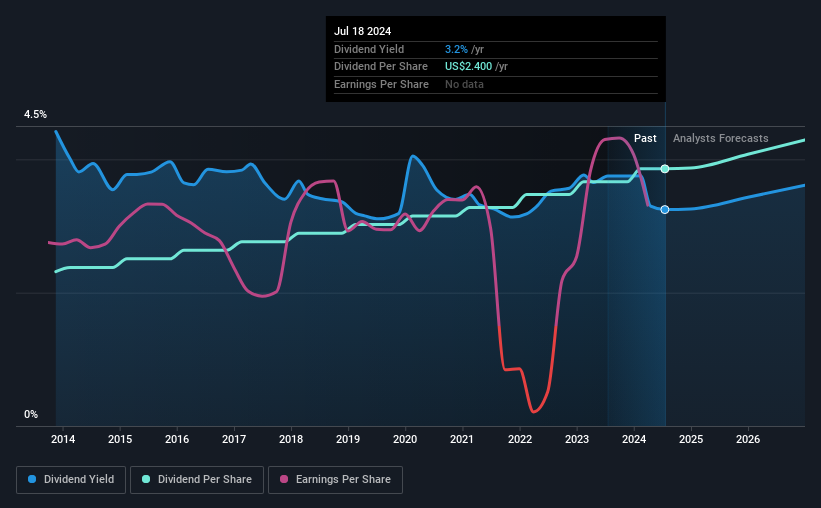Click the teal Dividend Per Share marker at Jul 2024
Viewport: 821px width, 508px height.
(664, 169)
